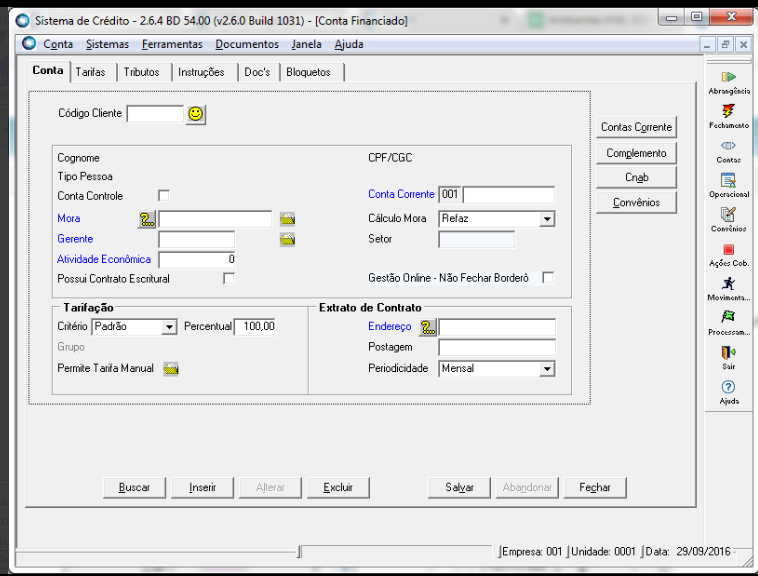
Task: Click the Conta Corrente account number field
Action: [x=509, y=195]
